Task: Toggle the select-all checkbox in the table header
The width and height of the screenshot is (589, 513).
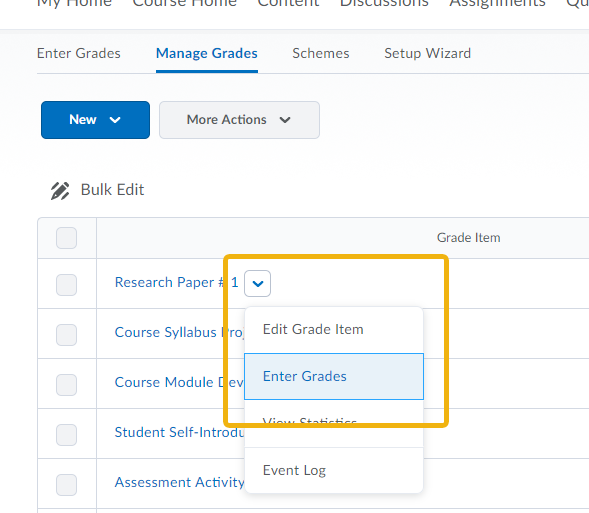Action: [66, 238]
